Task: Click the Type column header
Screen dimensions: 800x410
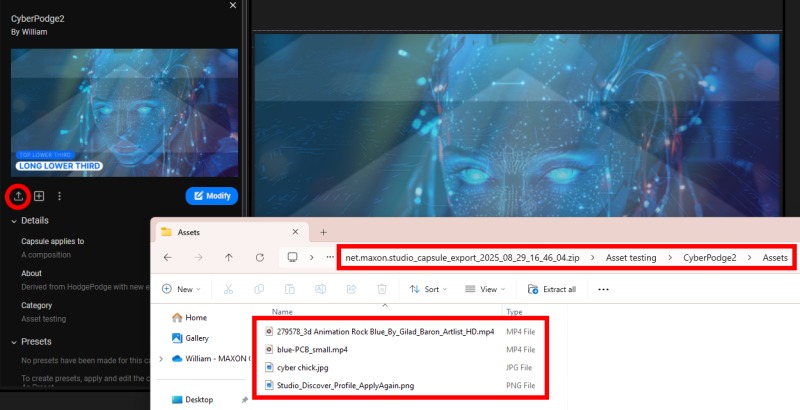Action: pyautogui.click(x=514, y=312)
